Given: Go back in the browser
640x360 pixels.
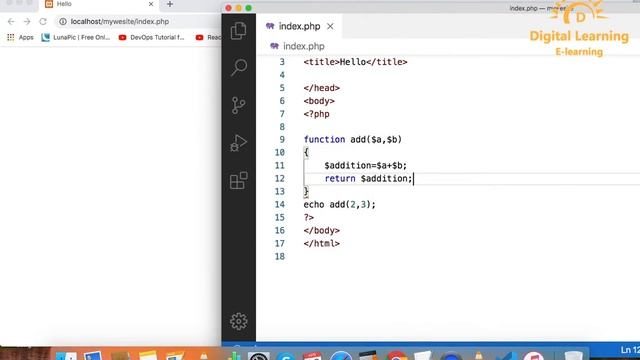Looking at the screenshot, I should click(11, 22).
